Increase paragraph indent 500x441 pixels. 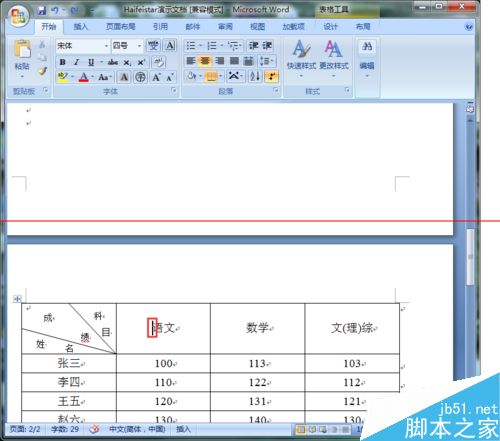tap(267, 45)
